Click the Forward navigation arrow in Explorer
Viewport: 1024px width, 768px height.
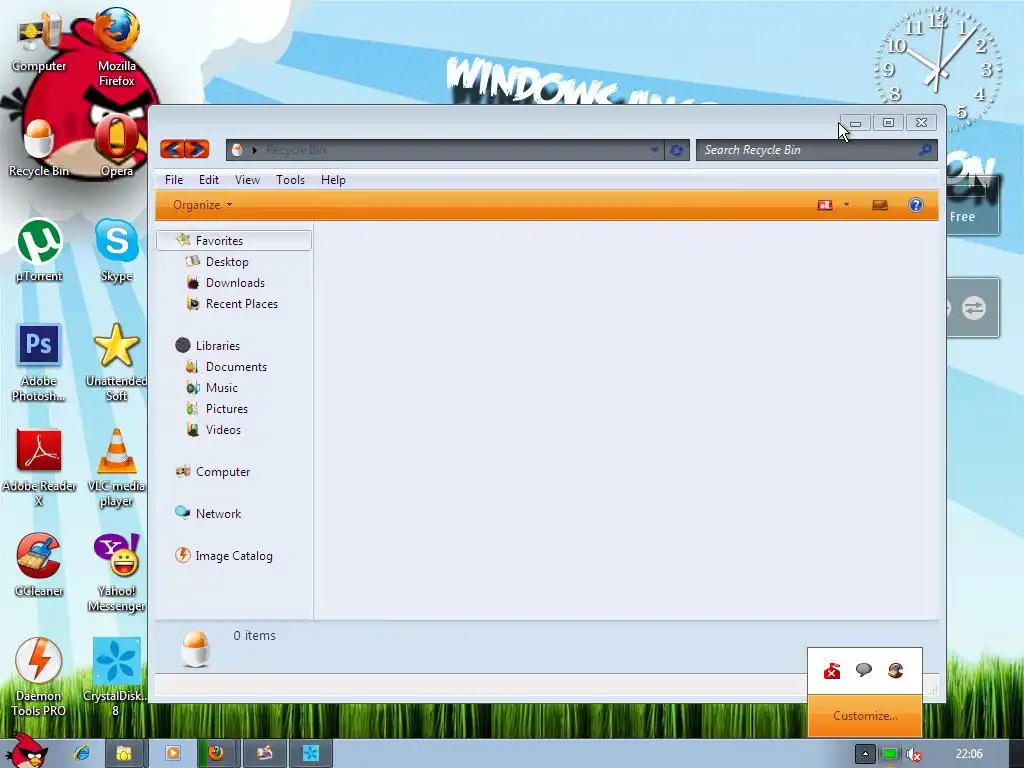point(197,150)
